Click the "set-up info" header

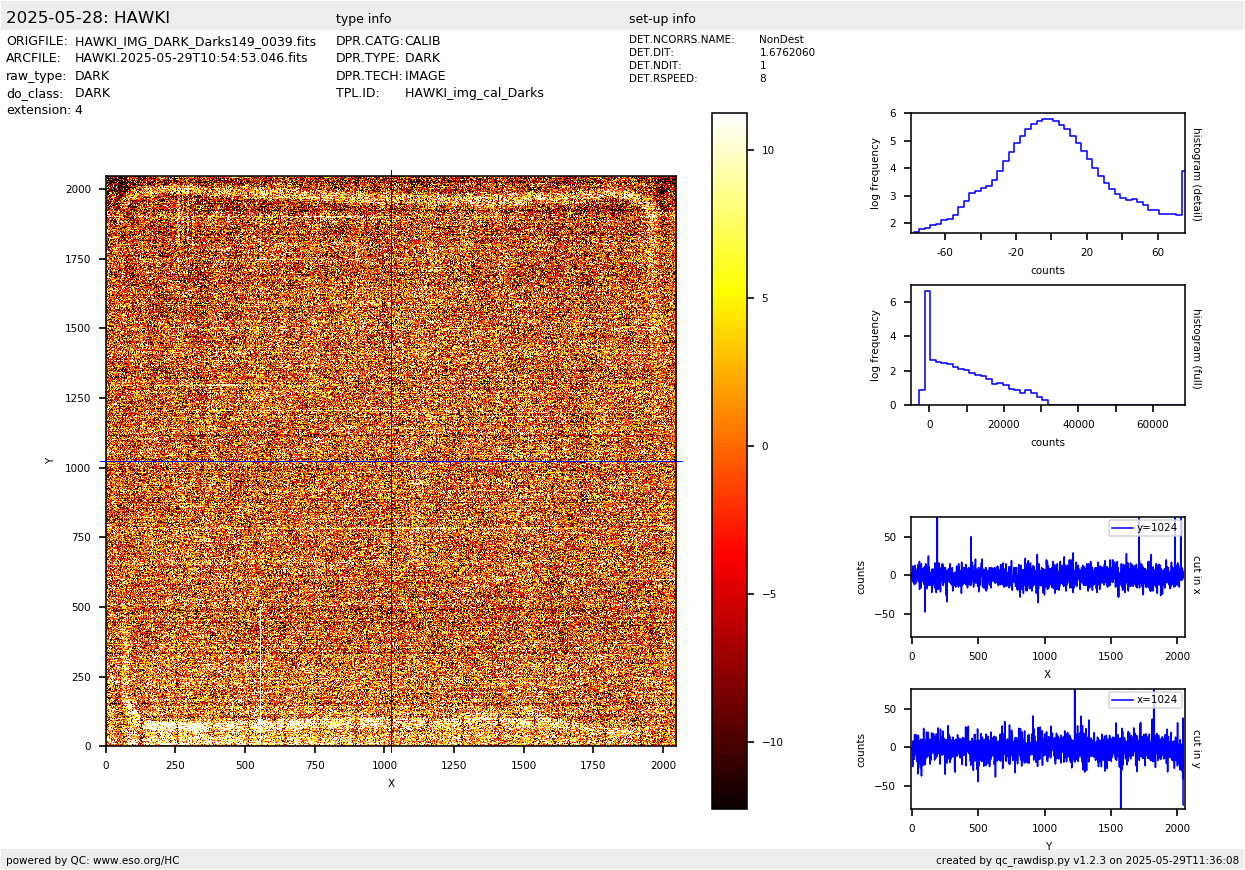(x=662, y=19)
